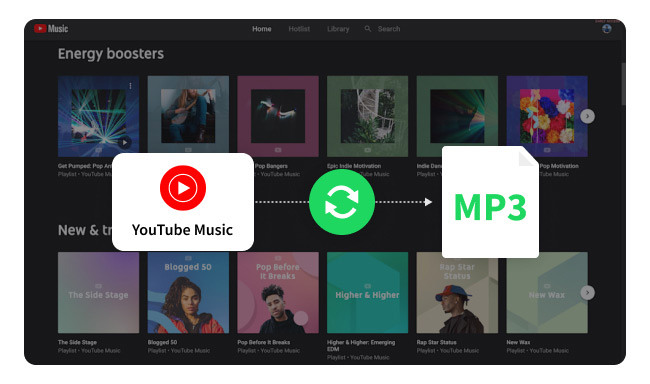Open the Blogged 50 playlist cover
Image resolution: width=650 pixels, height=384 pixels.
coord(188,293)
